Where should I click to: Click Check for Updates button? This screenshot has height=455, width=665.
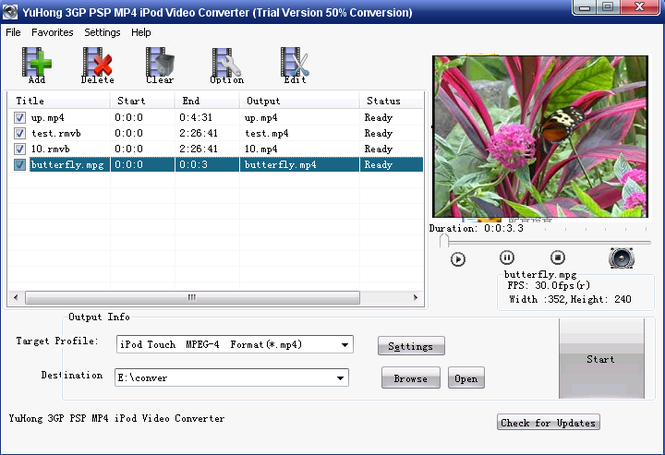pos(548,422)
